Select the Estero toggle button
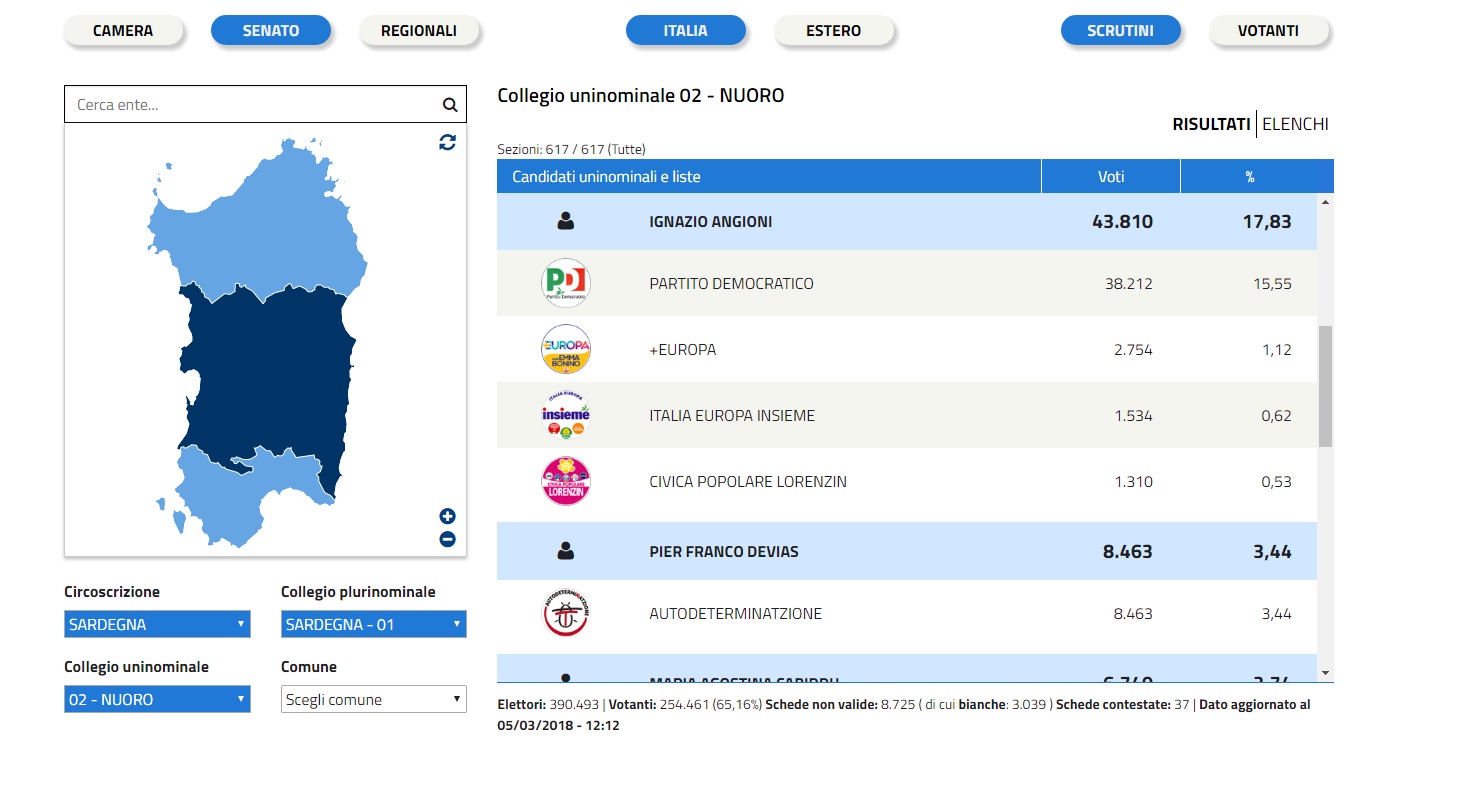The image size is (1459, 794). tap(833, 31)
